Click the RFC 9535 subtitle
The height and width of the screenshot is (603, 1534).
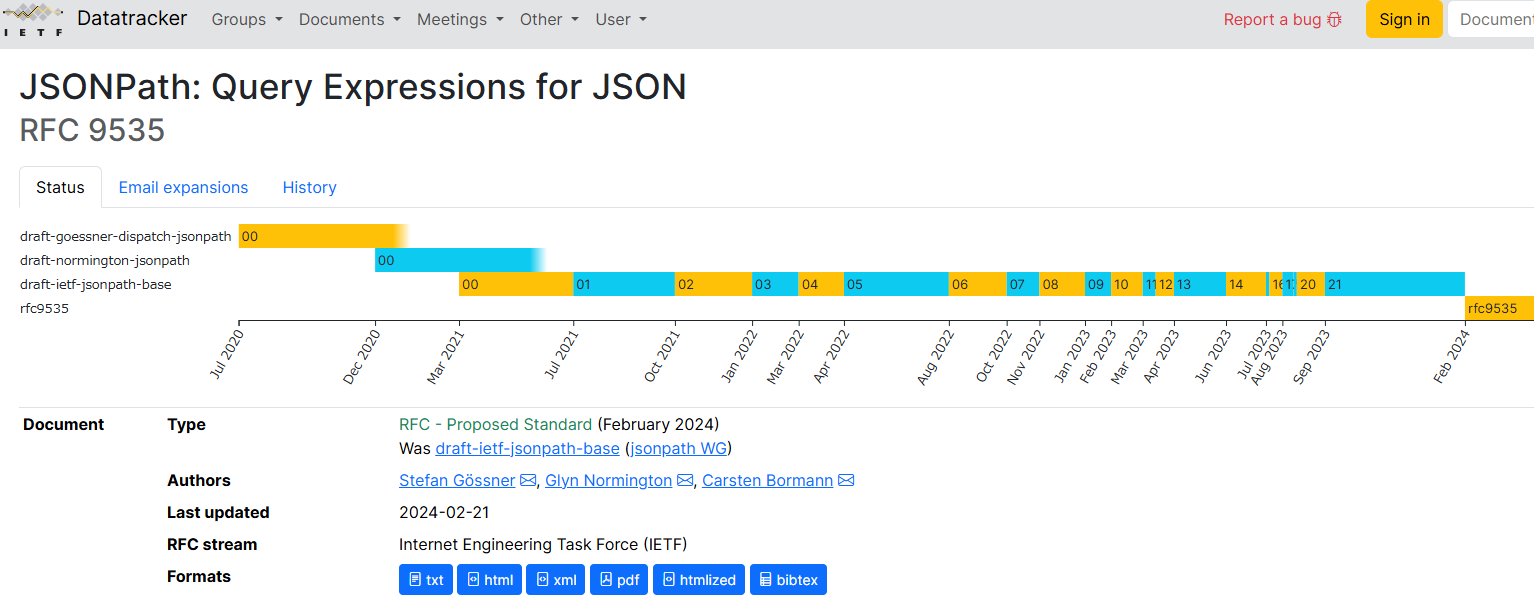pos(93,131)
